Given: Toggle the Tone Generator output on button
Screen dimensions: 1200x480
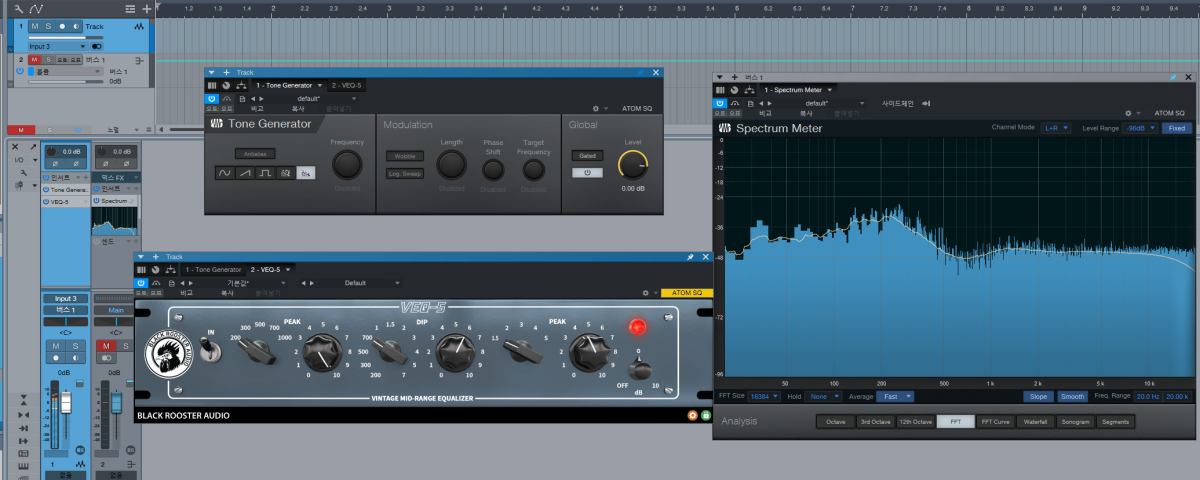Looking at the screenshot, I should [x=588, y=173].
